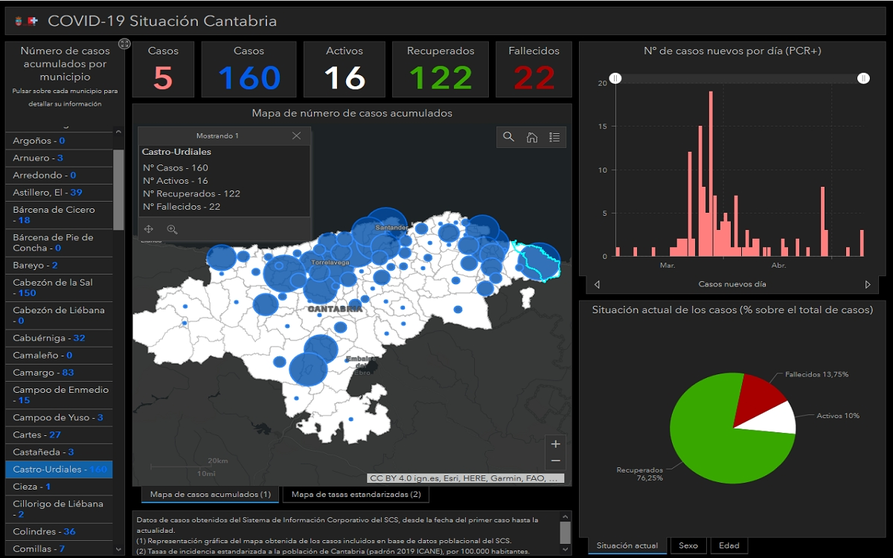This screenshot has height=558, width=893.
Task: Click the Cantabria flag icon in header
Action: pyautogui.click(x=18, y=21)
